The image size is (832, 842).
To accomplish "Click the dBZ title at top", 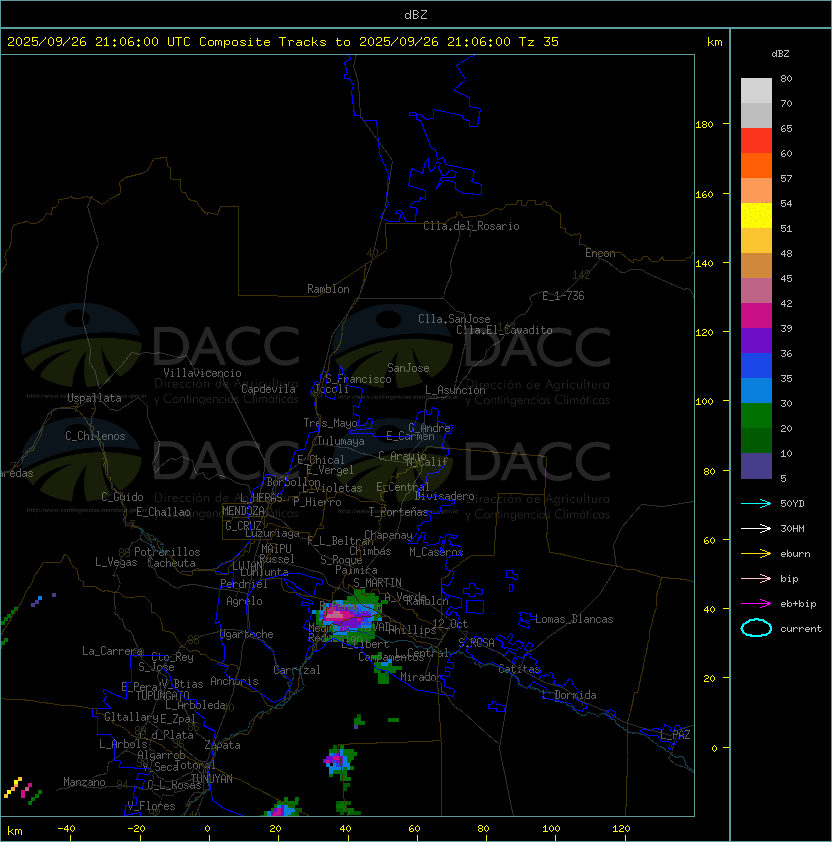I will click(416, 15).
